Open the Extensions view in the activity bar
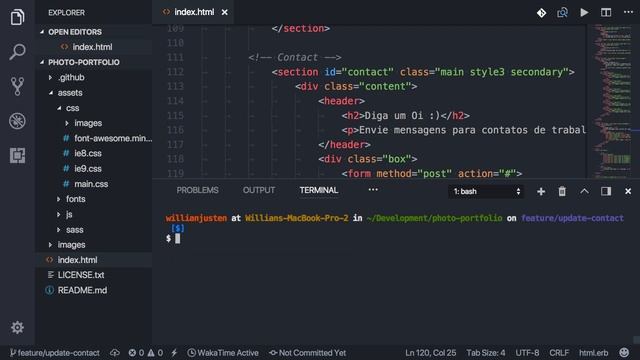This screenshot has width=640, height=360. click(x=17, y=156)
